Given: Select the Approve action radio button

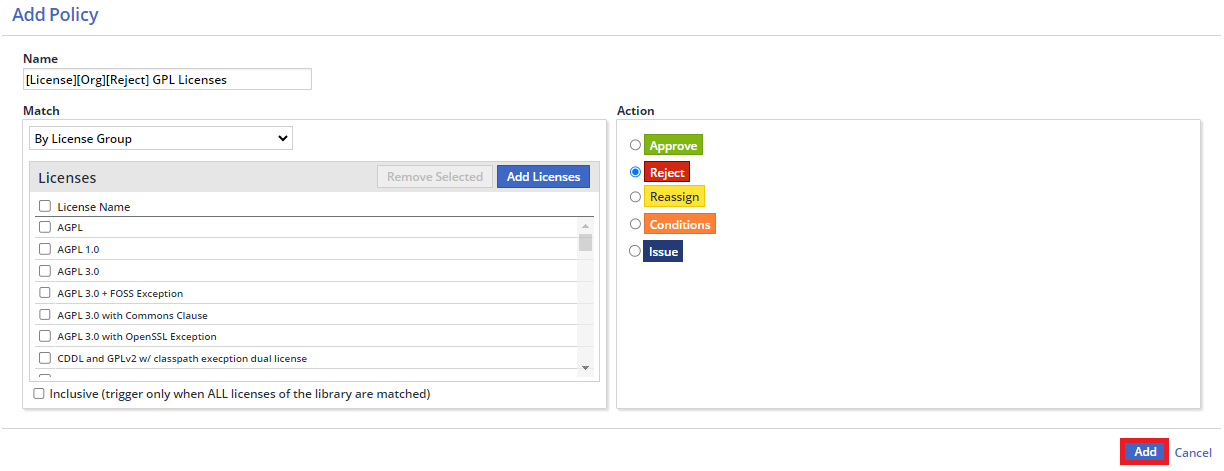Looking at the screenshot, I should pos(635,145).
